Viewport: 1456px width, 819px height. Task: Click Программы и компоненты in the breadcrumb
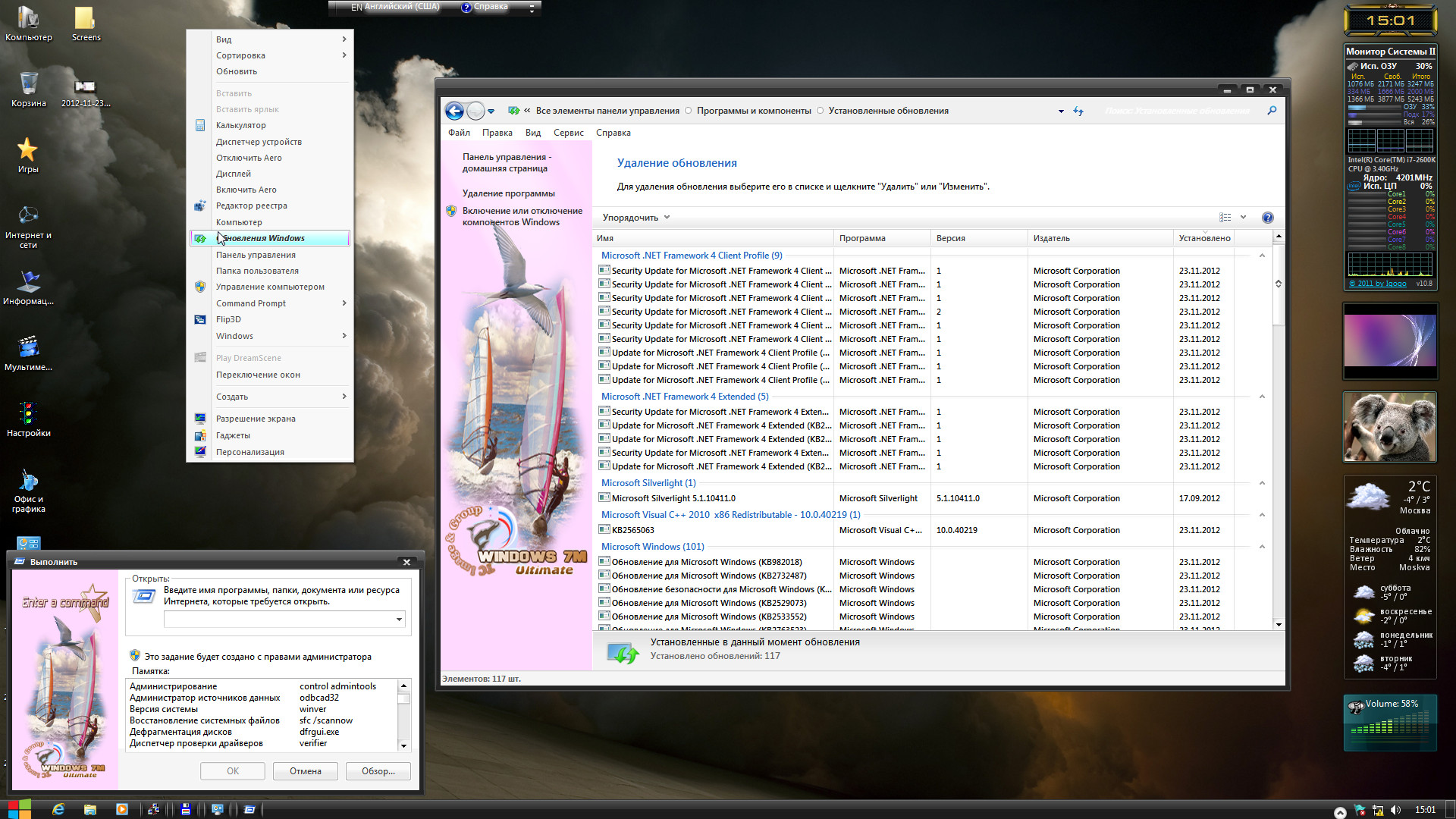click(754, 111)
